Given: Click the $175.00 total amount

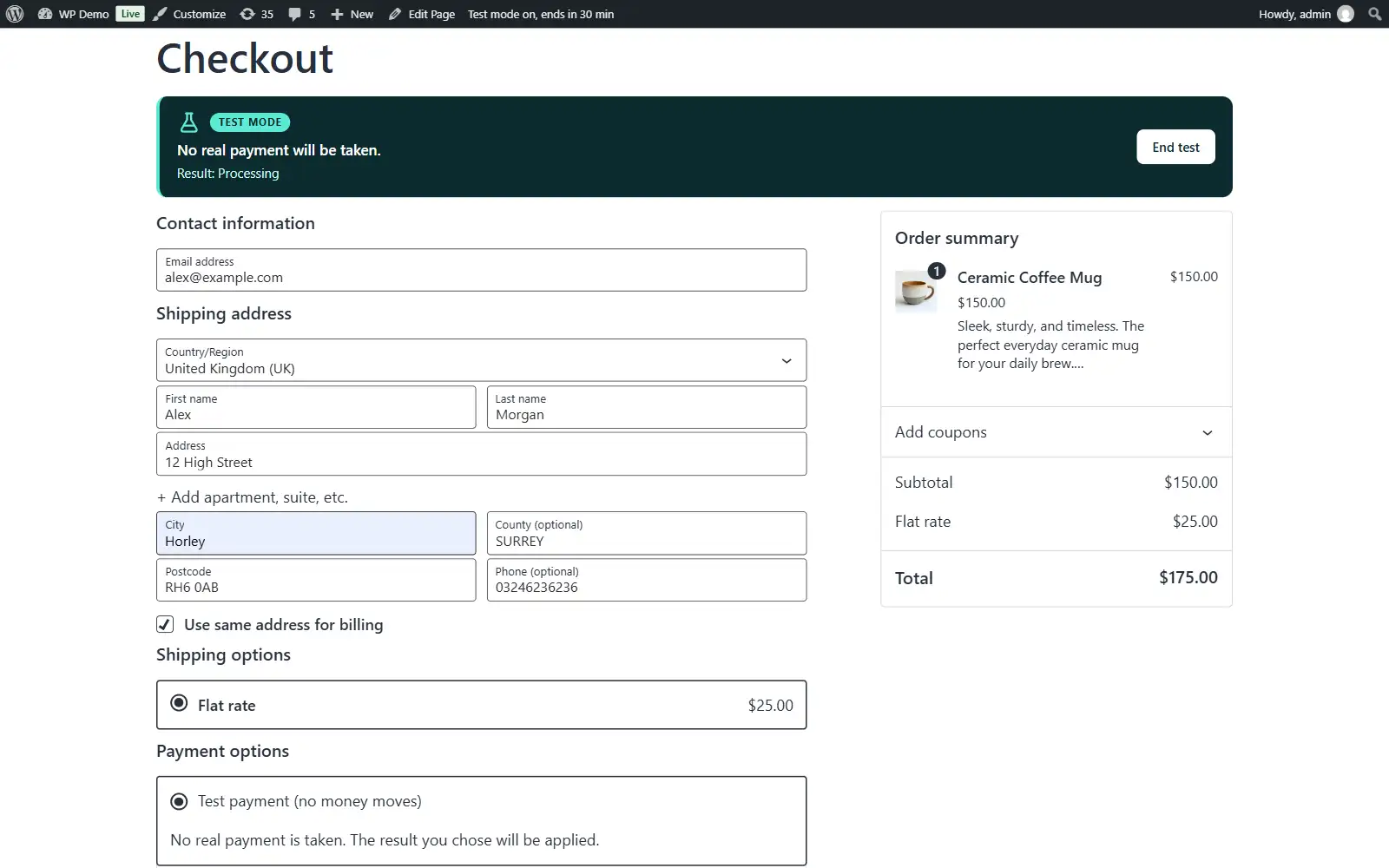Looking at the screenshot, I should point(1188,577).
